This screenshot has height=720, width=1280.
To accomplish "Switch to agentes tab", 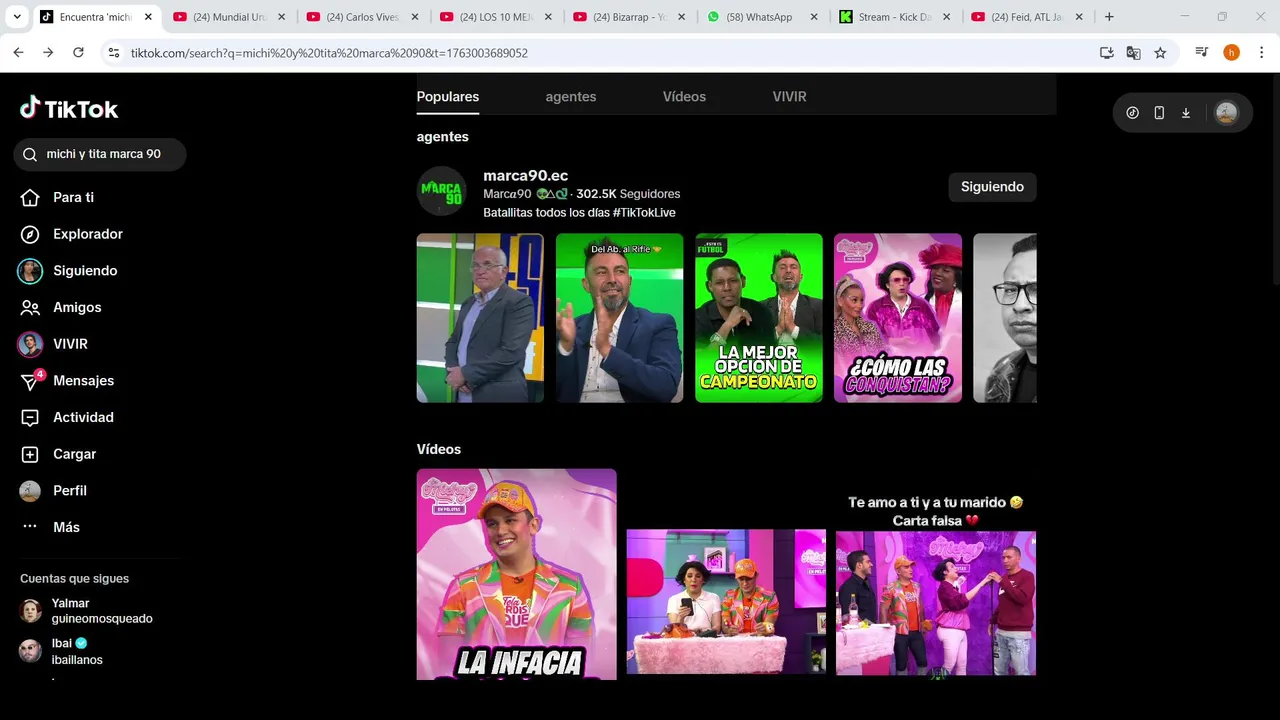I will 571,97.
